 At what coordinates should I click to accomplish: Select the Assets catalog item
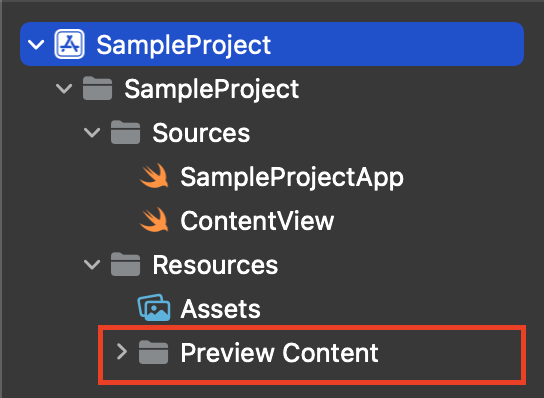tap(220, 309)
